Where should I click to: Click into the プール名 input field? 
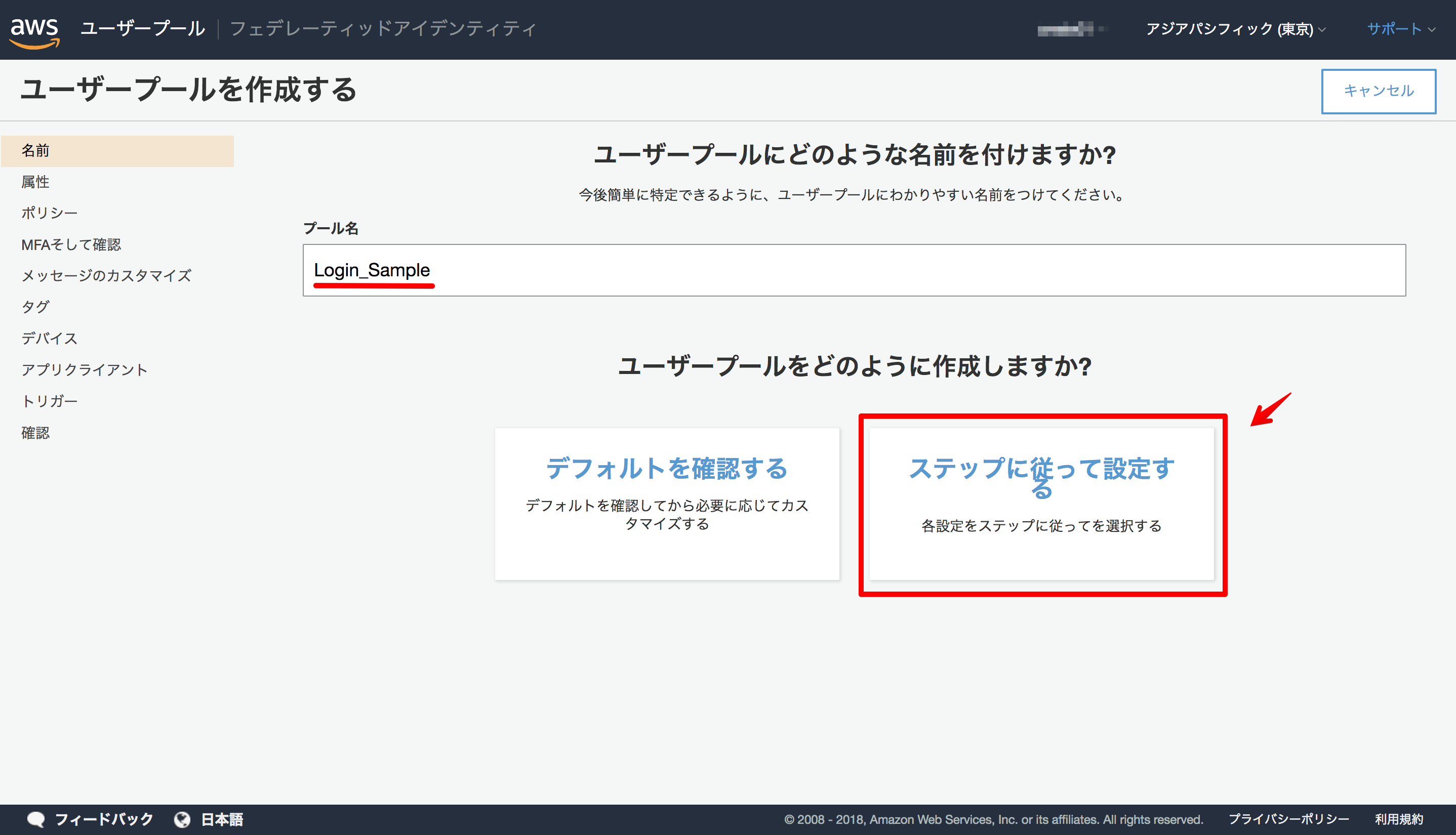(854, 270)
